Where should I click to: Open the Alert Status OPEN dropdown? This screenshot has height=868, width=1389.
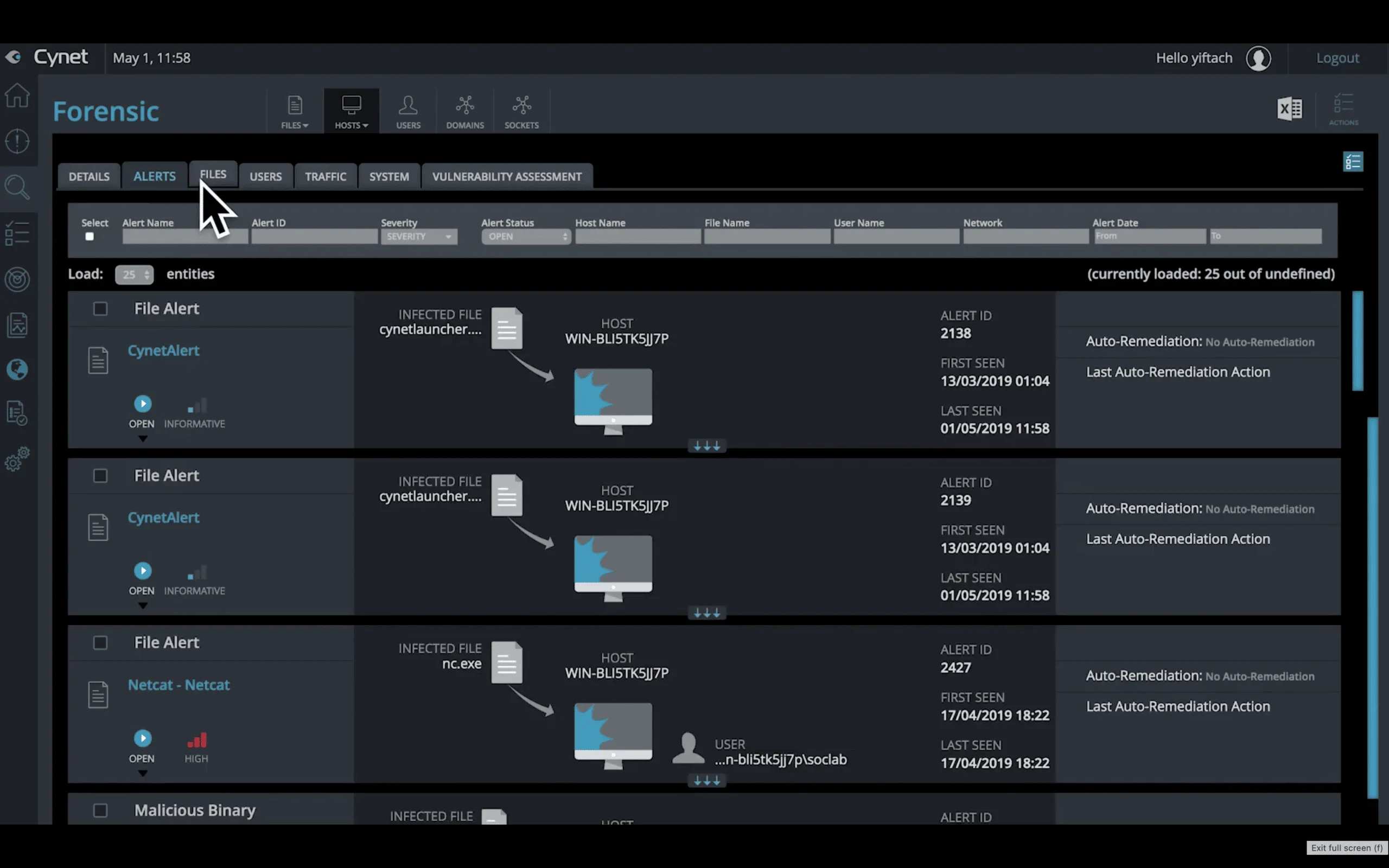pos(526,237)
